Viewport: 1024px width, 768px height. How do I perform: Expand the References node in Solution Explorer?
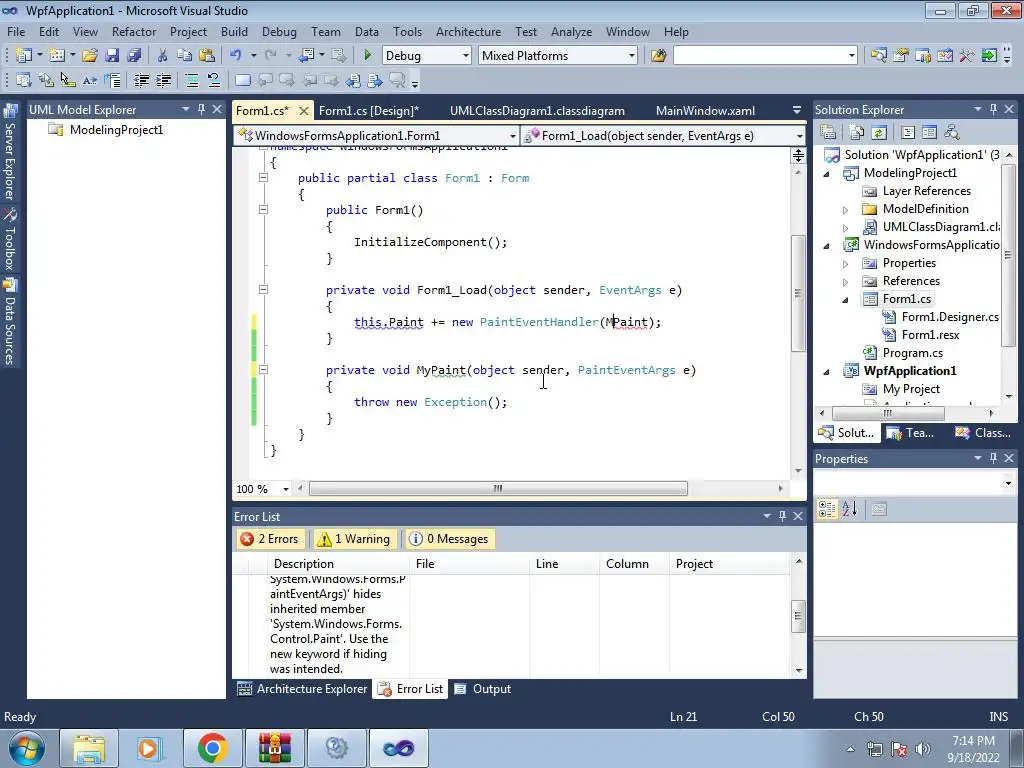[845, 281]
